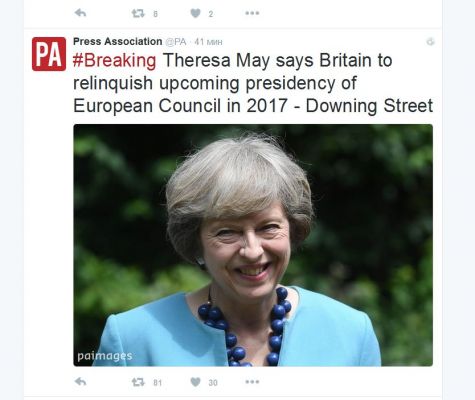Open tweet permalink via 41 мин timestamp
The image size is (475, 400).
click(x=208, y=42)
